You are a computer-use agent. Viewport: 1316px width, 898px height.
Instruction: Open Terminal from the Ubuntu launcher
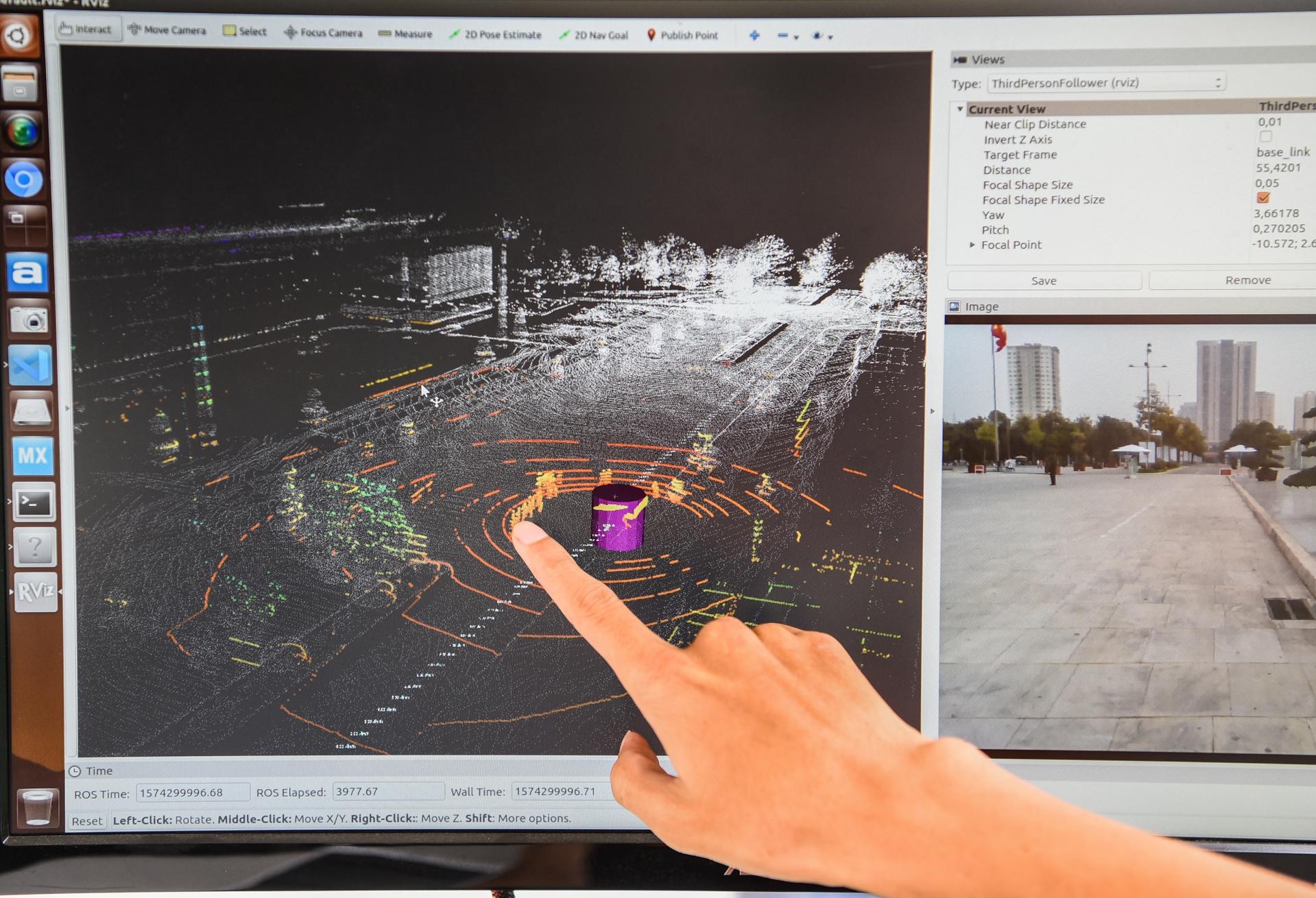33,504
